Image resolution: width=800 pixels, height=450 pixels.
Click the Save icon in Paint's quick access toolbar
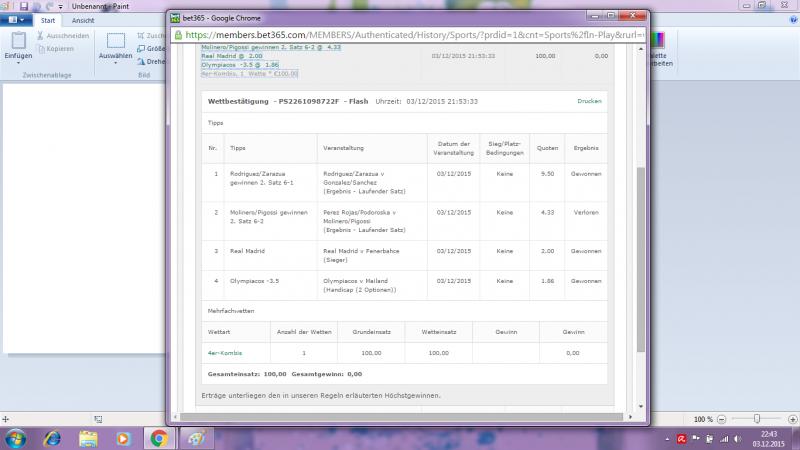23,6
